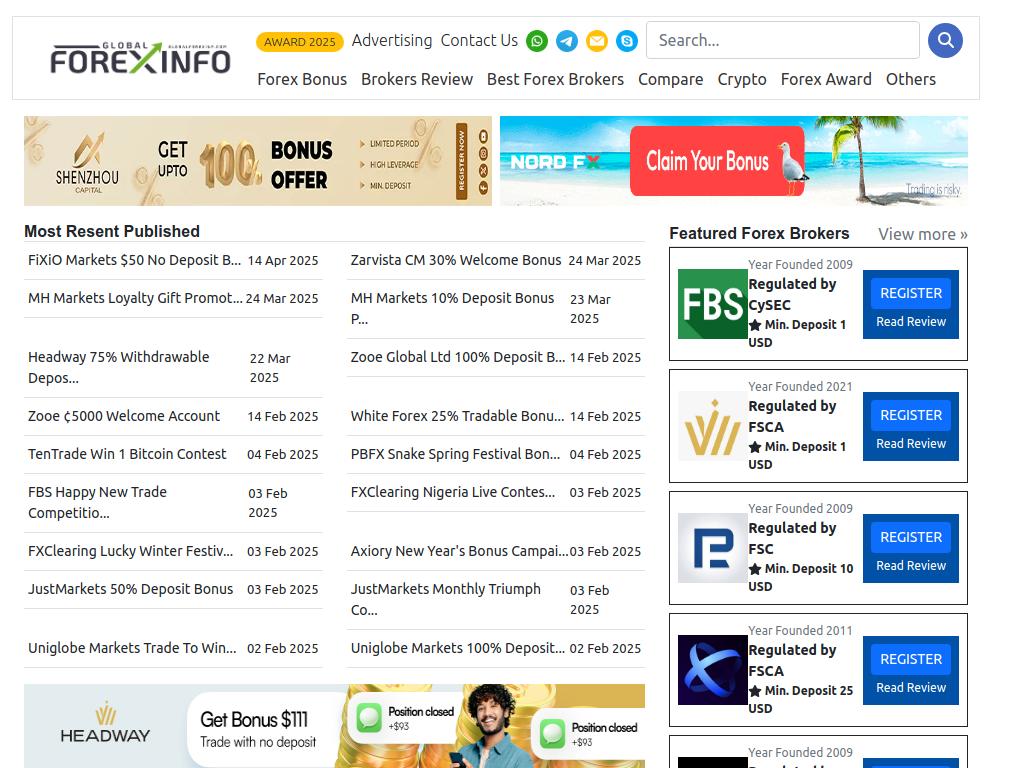Image resolution: width=1024 pixels, height=768 pixels.
Task: Click Regulated by CySEC text on FBS card
Action: 792,295
